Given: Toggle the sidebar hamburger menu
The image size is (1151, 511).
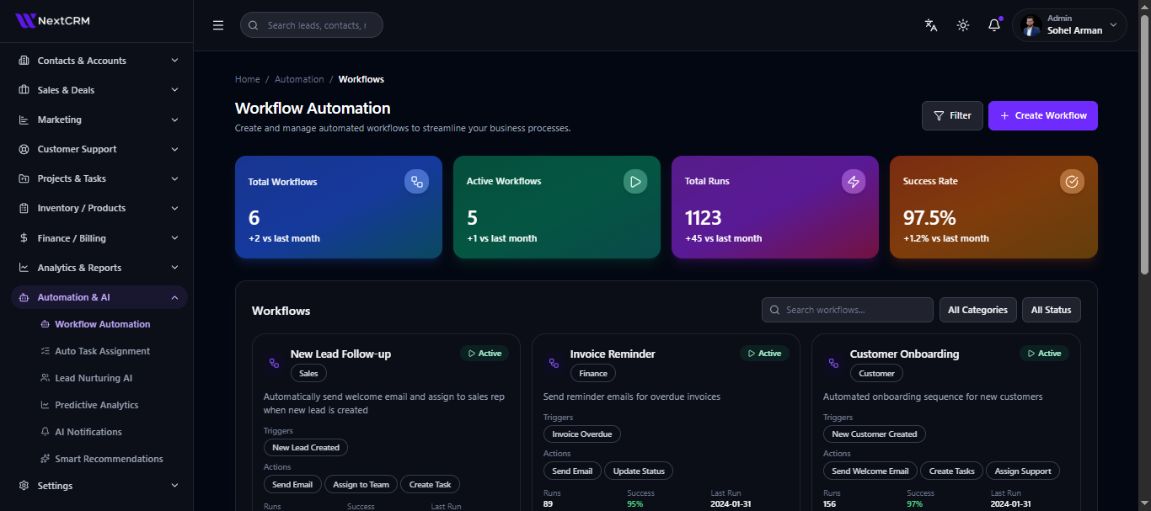Looking at the screenshot, I should [x=218, y=25].
